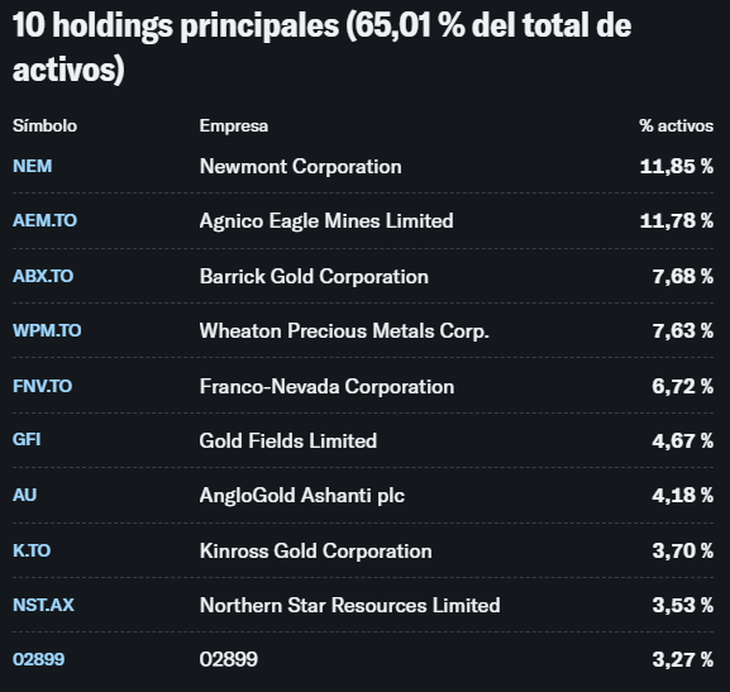Click Barrick Gold Corporation name
Viewport: 730px width, 692px height.
click(x=313, y=276)
